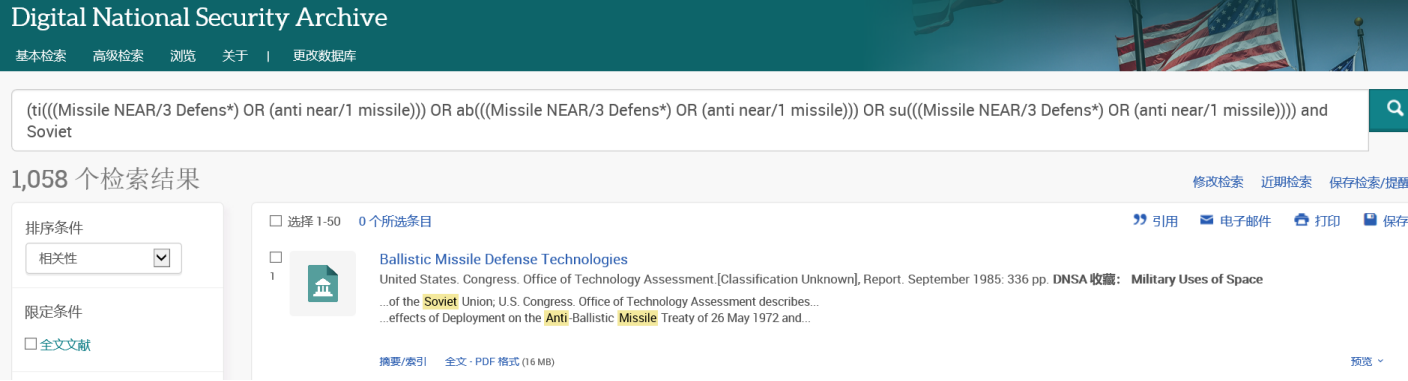
Task: Open the Browse menu item
Action: pyautogui.click(x=183, y=56)
